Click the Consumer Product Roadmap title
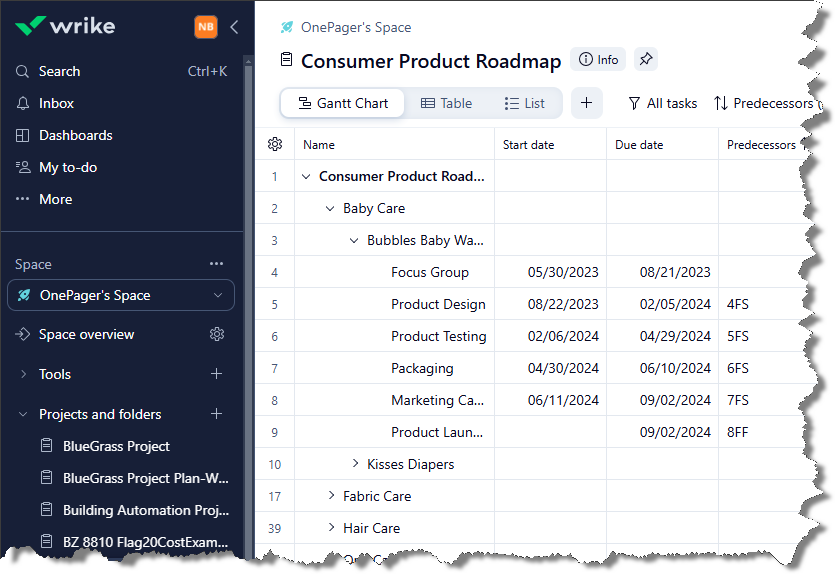835x574 pixels. (x=431, y=61)
